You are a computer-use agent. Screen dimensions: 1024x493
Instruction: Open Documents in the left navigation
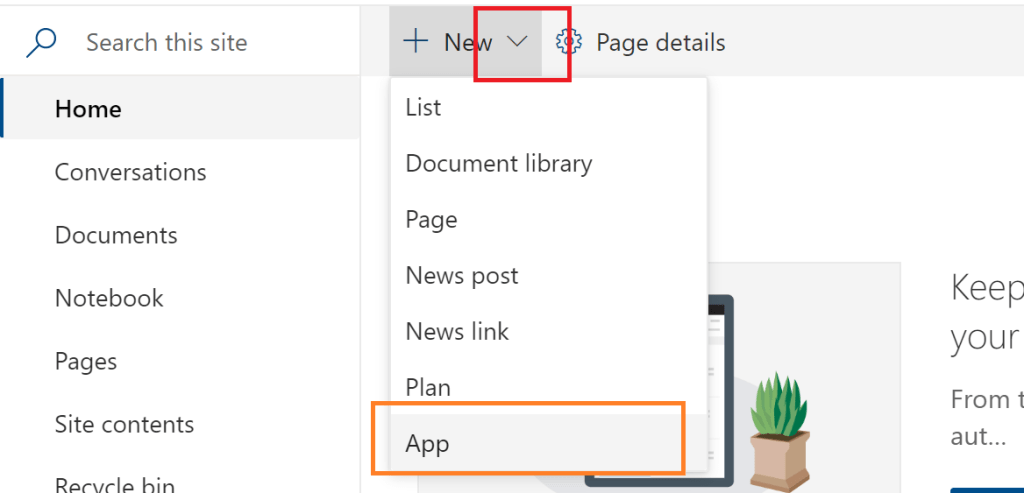click(116, 235)
